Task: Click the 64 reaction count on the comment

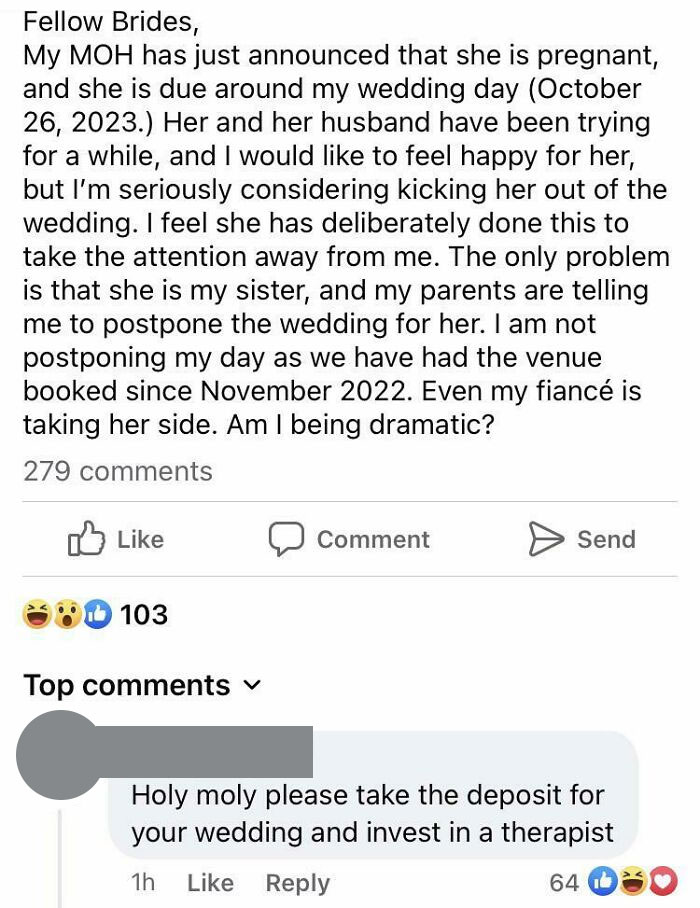Action: pos(564,882)
